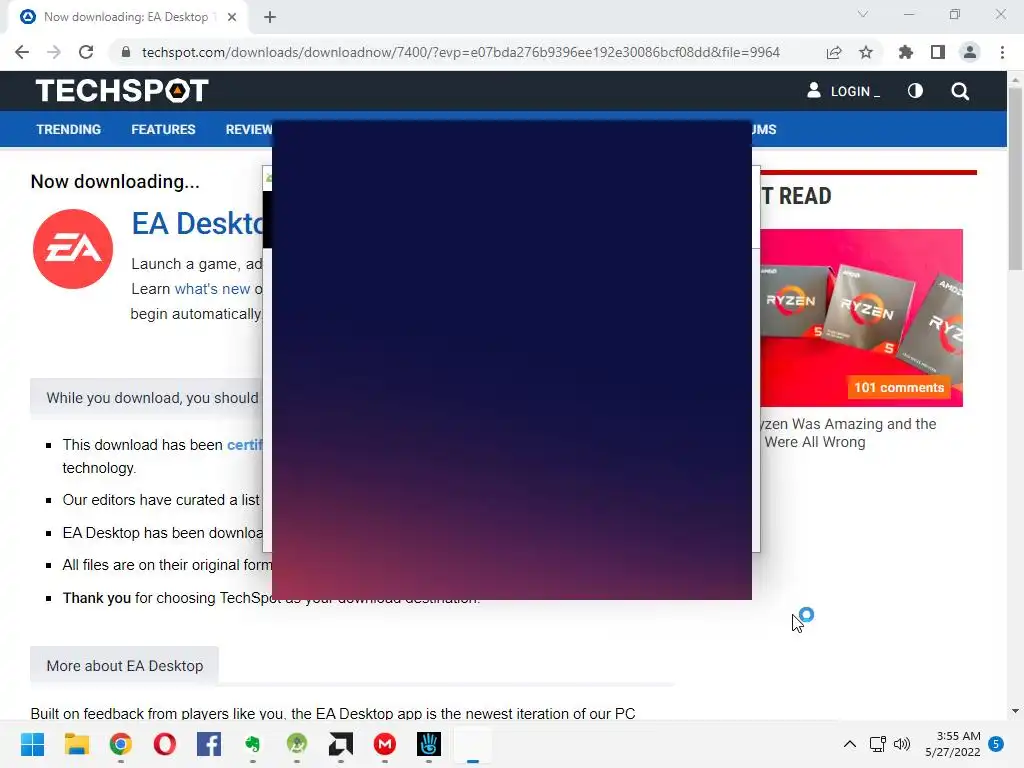Open volume tray icon
The height and width of the screenshot is (768, 1024).
[x=902, y=744]
